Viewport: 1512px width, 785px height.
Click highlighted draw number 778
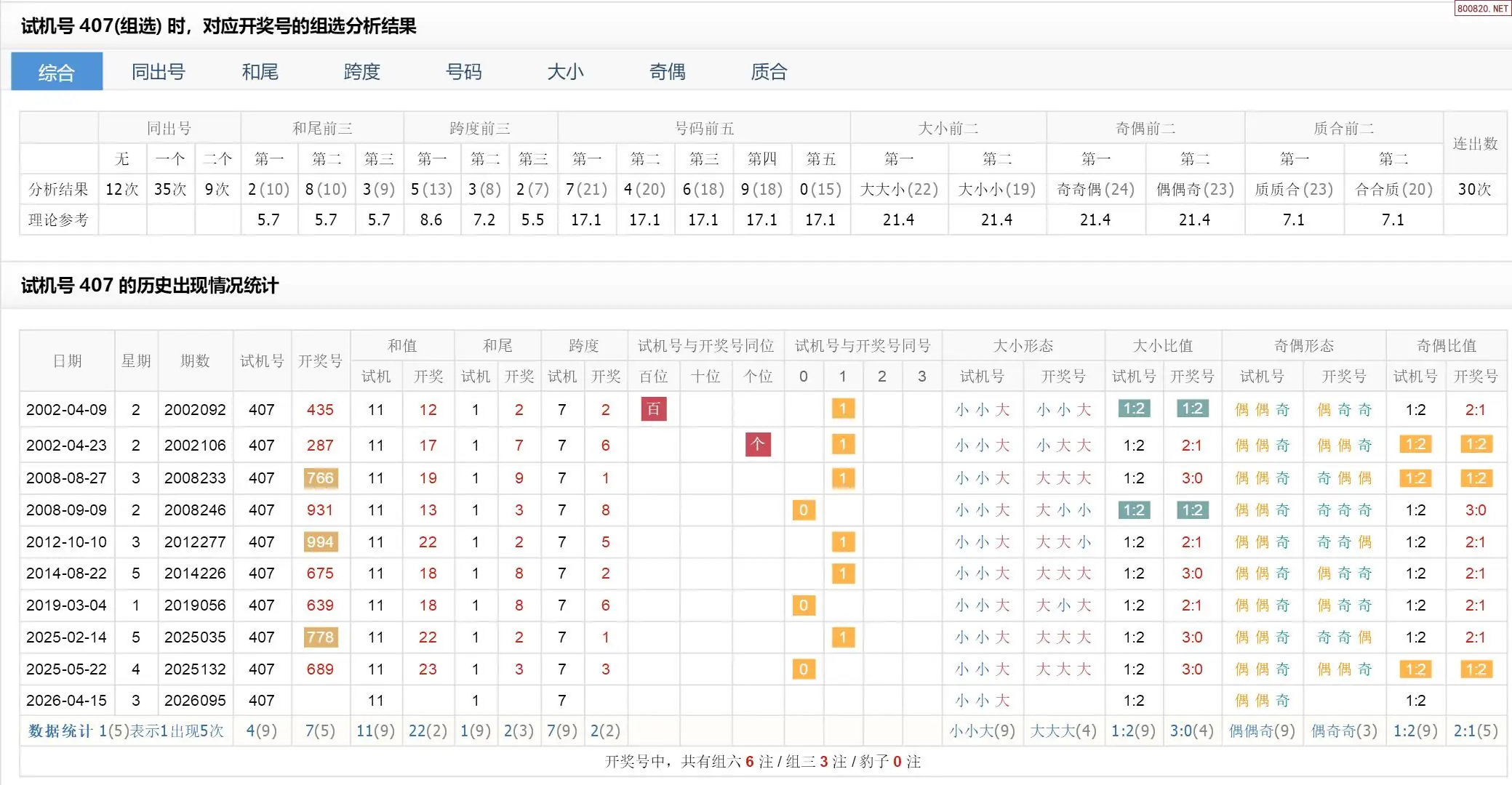tap(320, 637)
